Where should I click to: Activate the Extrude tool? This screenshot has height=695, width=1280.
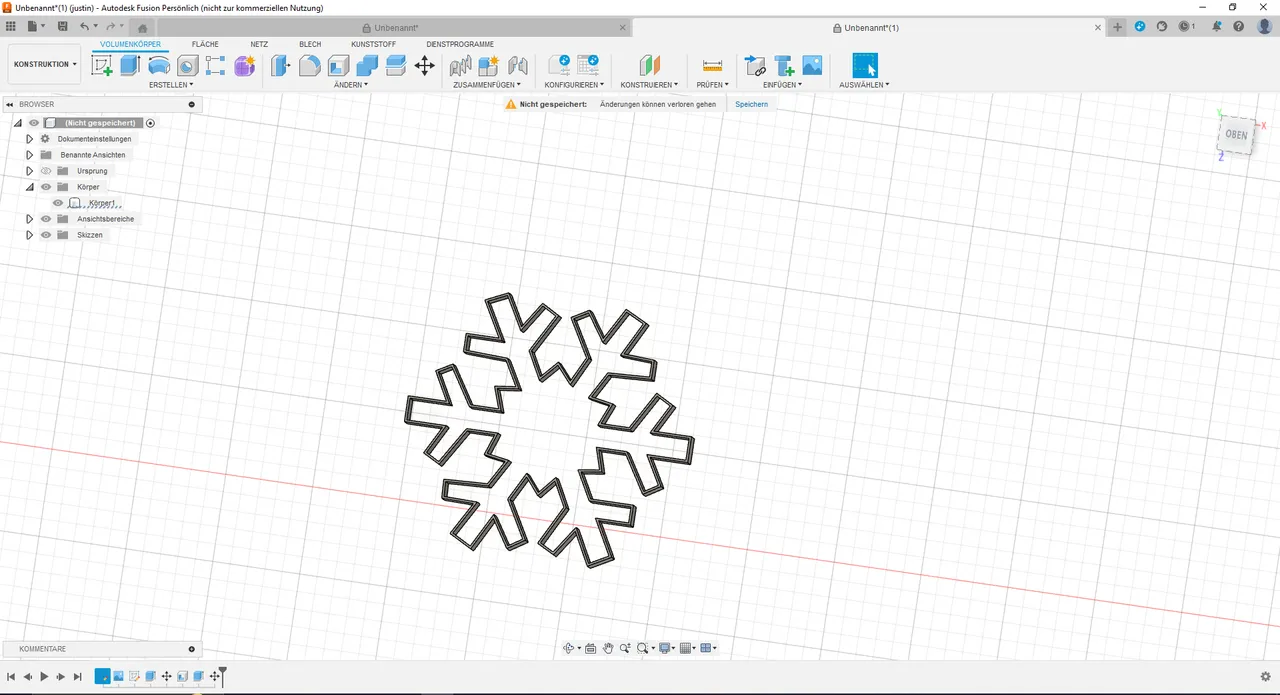click(x=129, y=65)
